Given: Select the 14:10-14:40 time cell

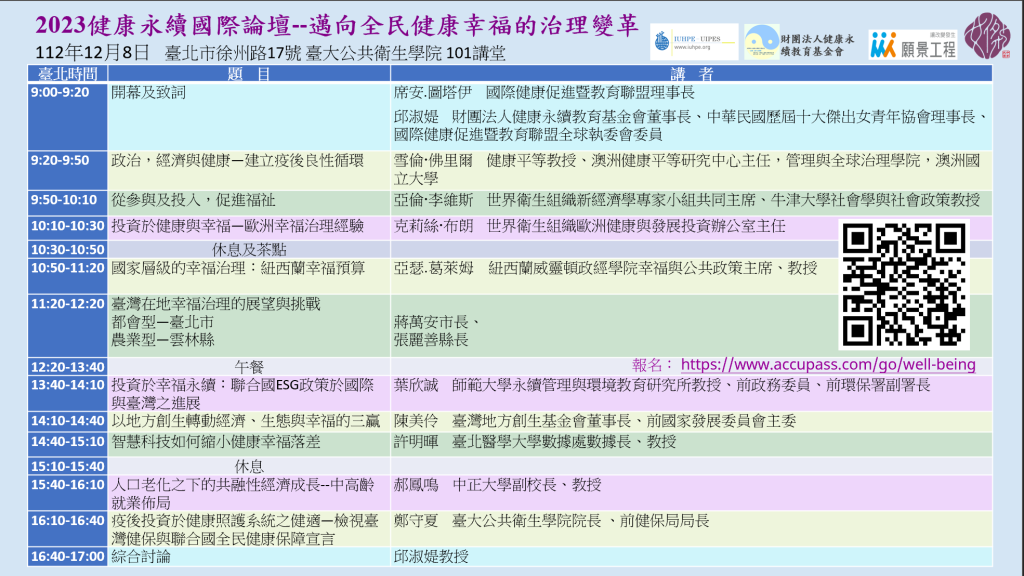Looking at the screenshot, I should point(67,421).
